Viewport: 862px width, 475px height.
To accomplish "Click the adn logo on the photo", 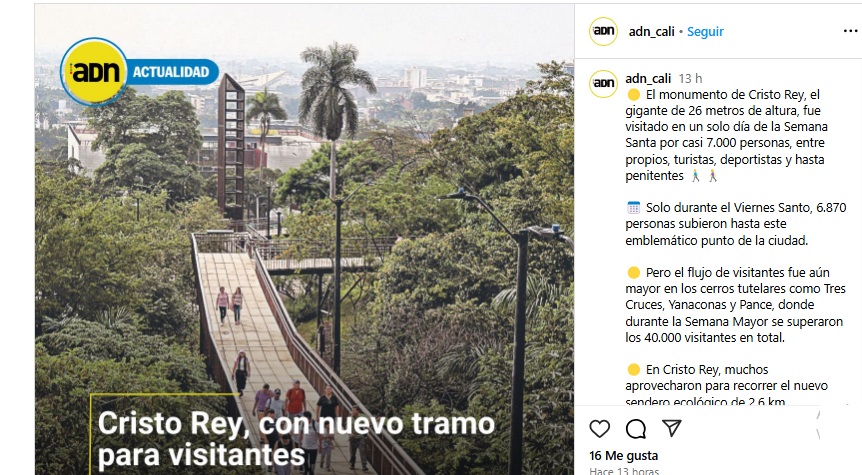I will [x=94, y=71].
